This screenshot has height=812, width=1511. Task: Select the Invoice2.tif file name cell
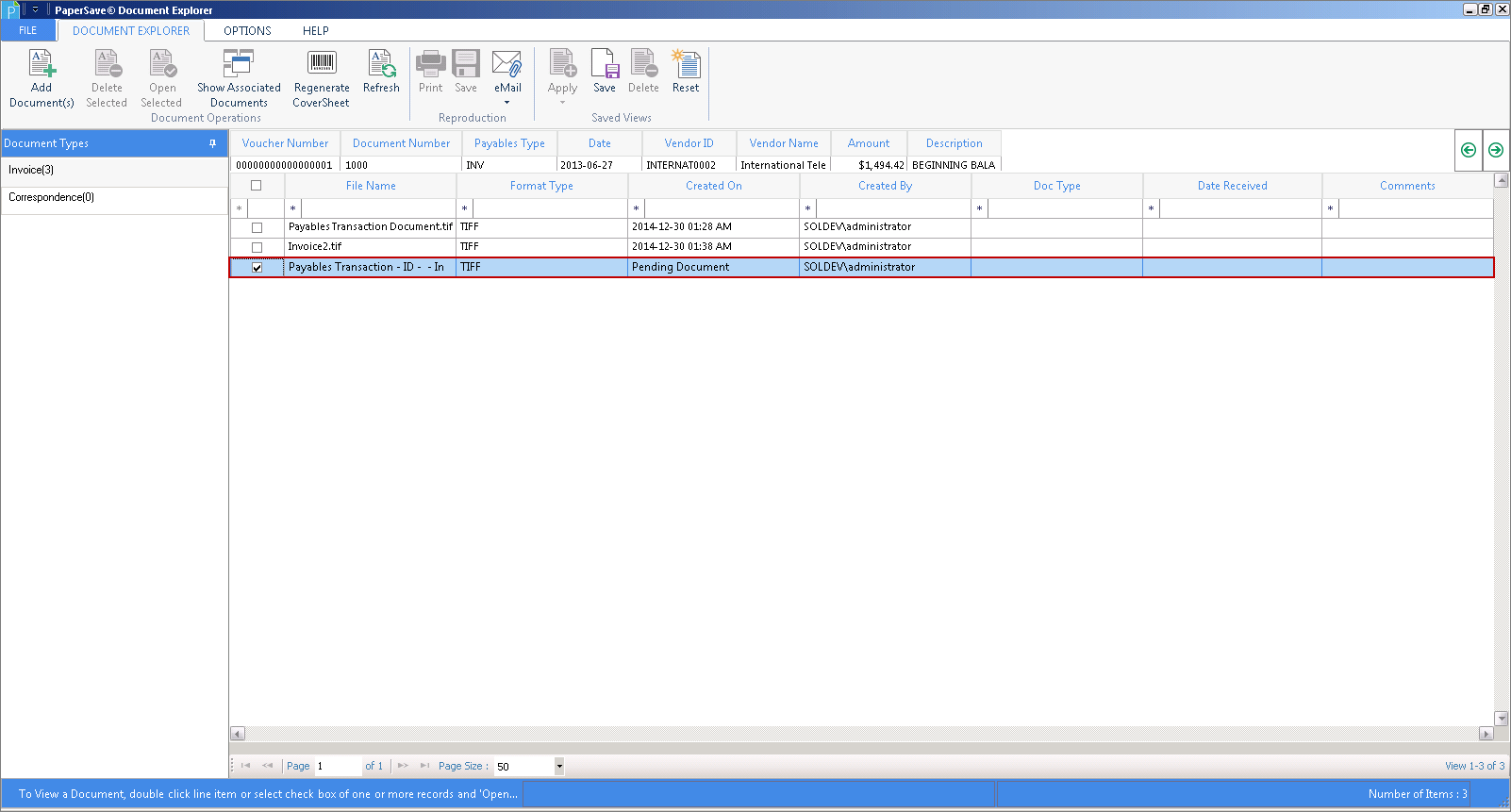tap(371, 247)
